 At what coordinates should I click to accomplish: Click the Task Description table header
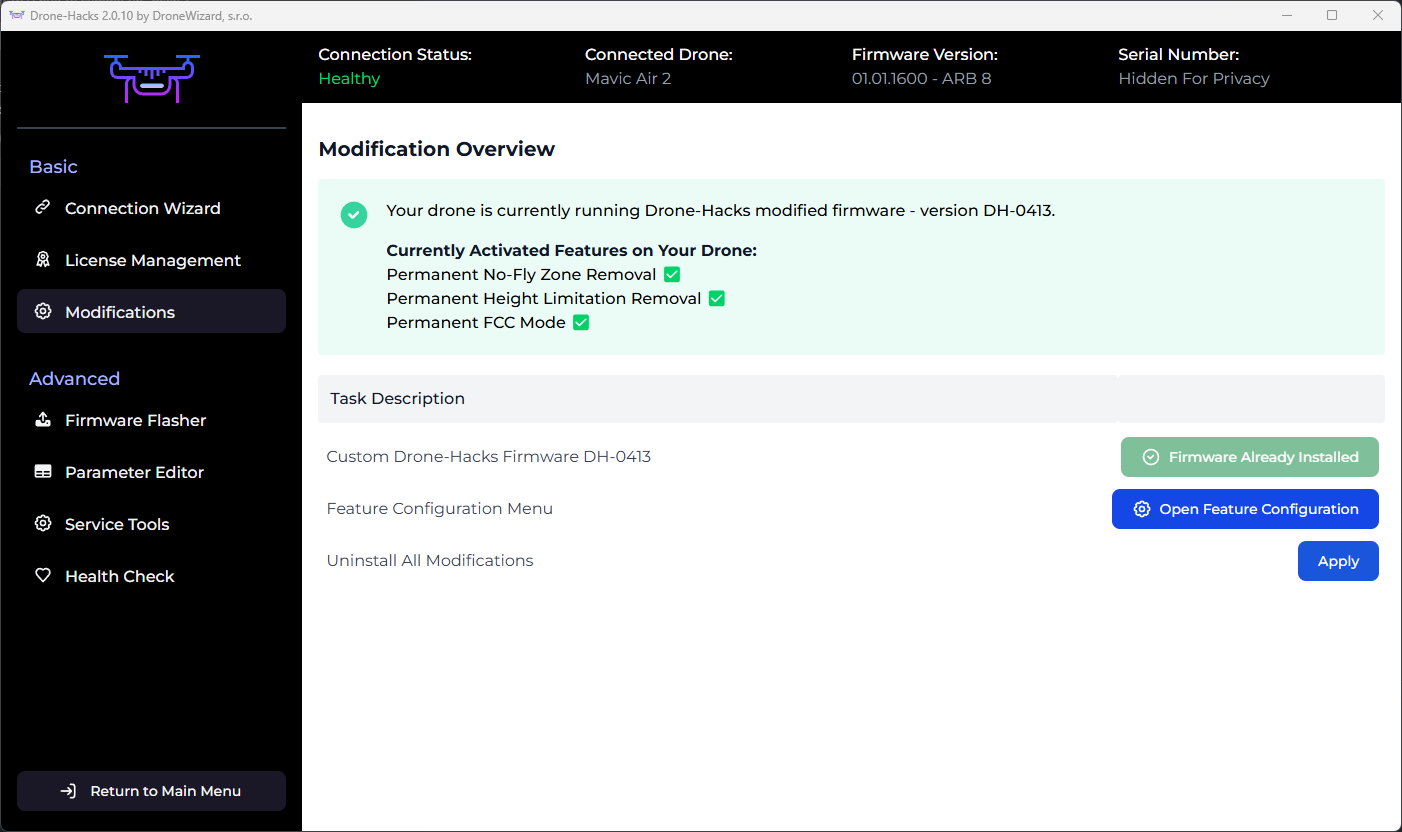click(x=397, y=399)
